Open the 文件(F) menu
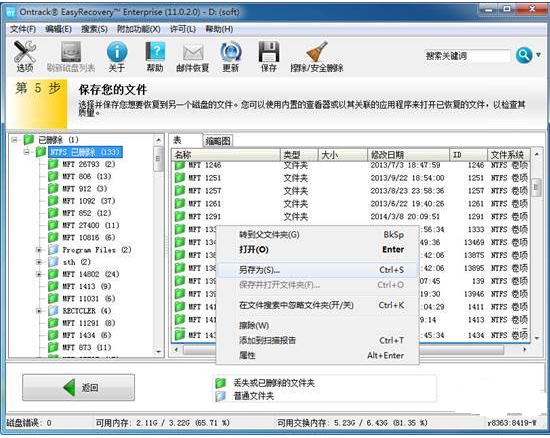 tap(23, 29)
